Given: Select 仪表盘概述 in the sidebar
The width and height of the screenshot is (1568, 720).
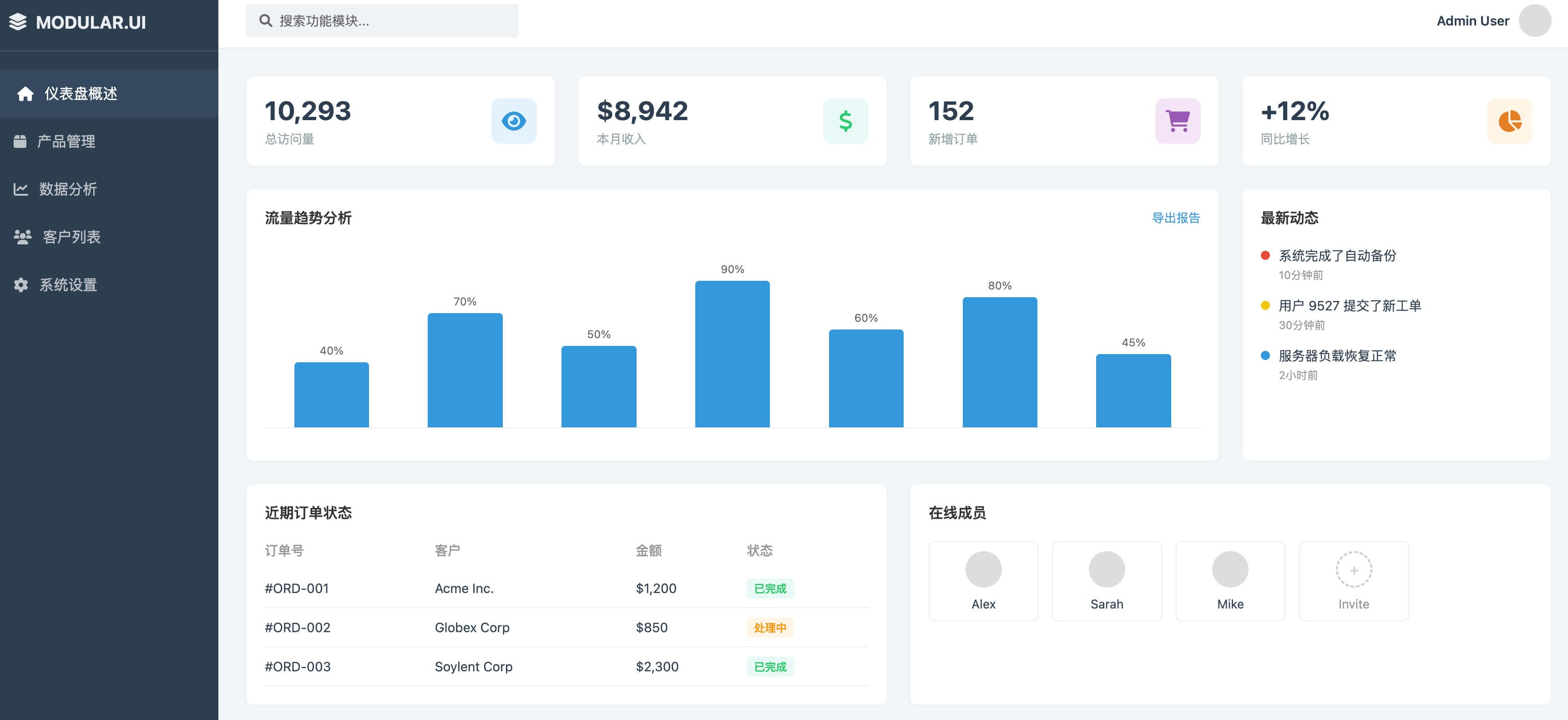Looking at the screenshot, I should coord(81,94).
